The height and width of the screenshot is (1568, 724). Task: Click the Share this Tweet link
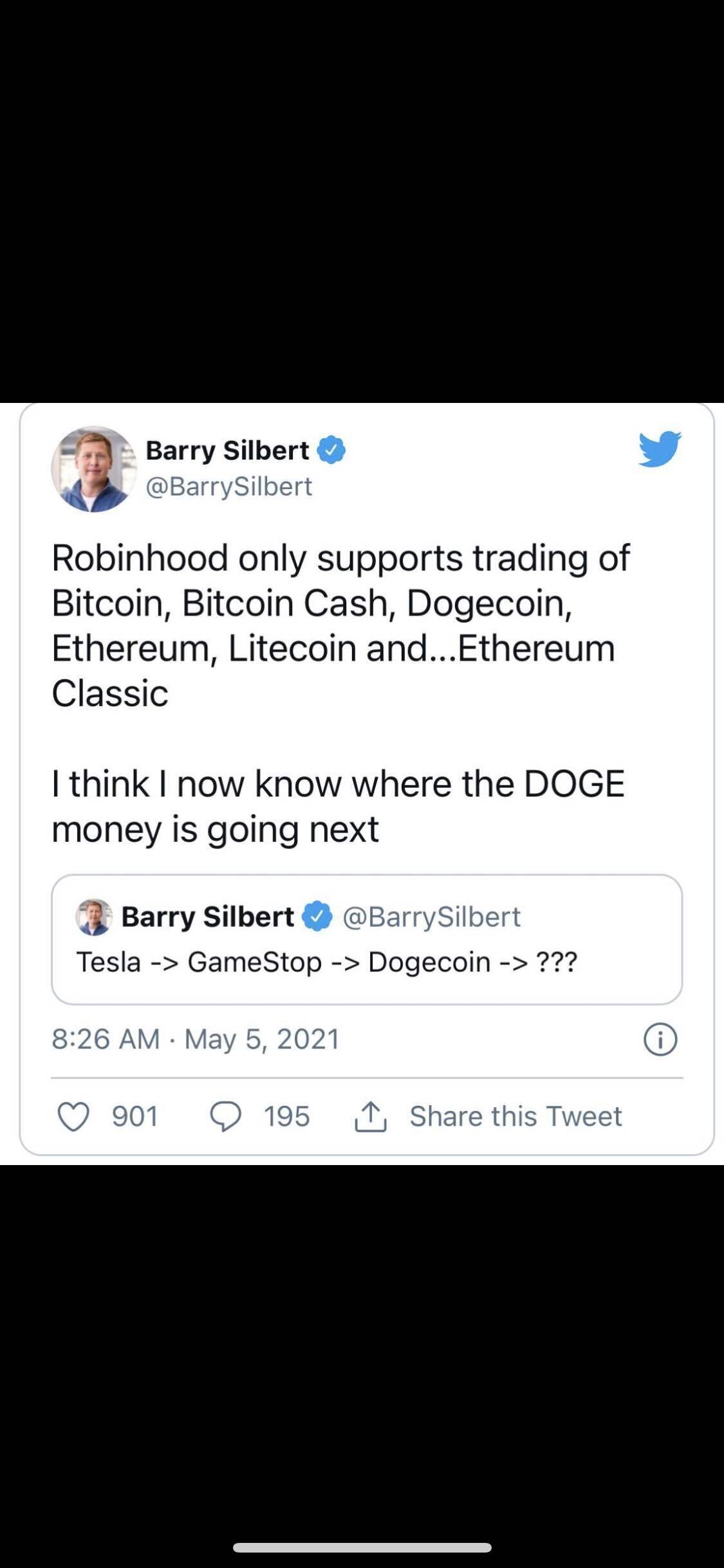pos(515,1116)
